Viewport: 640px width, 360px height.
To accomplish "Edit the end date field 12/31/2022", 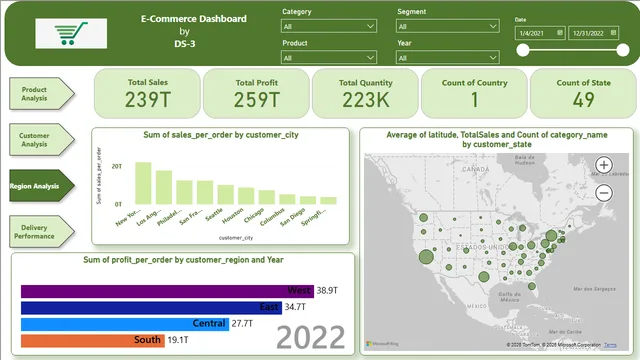I will coord(593,33).
